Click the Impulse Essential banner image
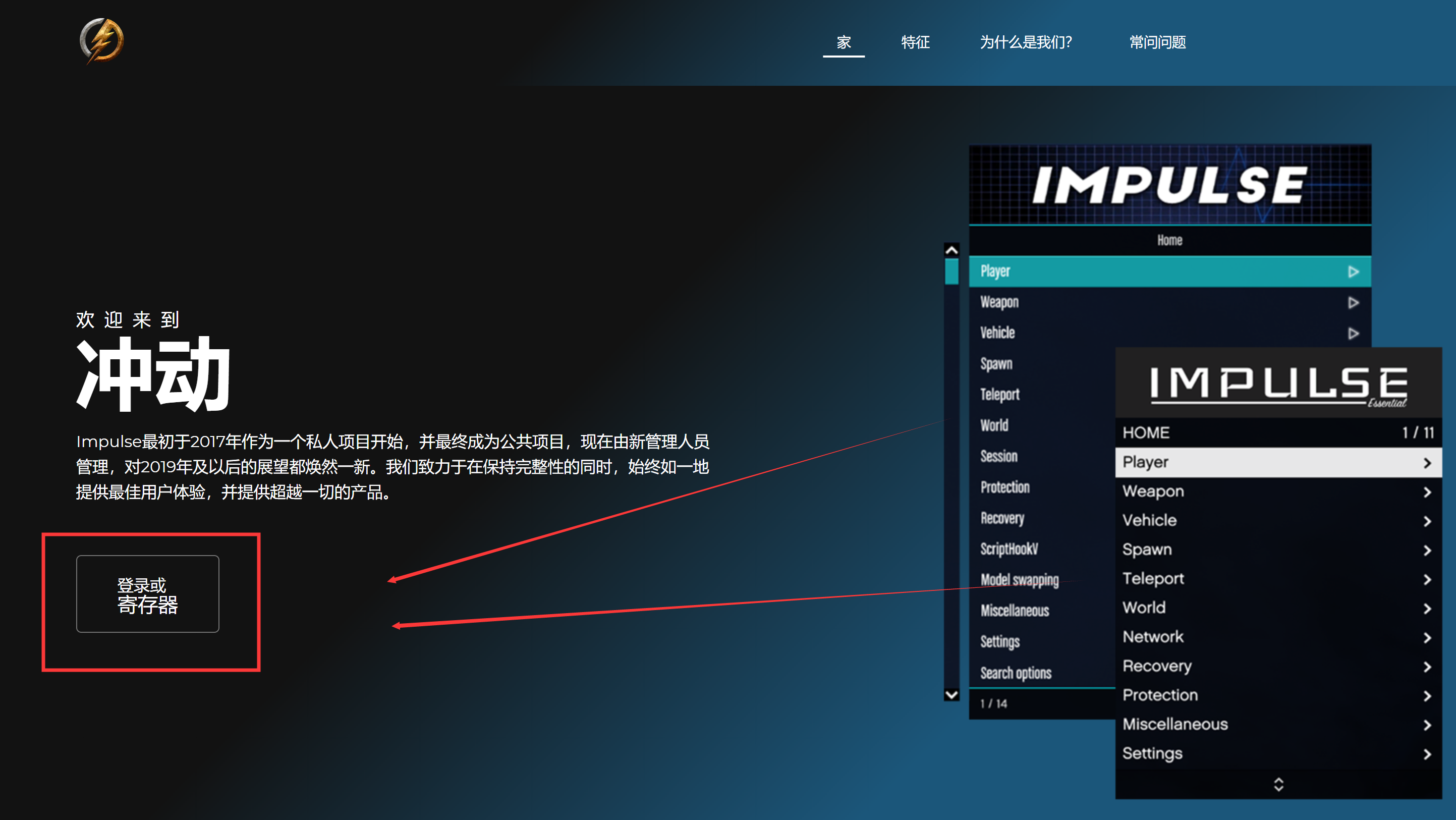1456x820 pixels. pyautogui.click(x=1278, y=383)
